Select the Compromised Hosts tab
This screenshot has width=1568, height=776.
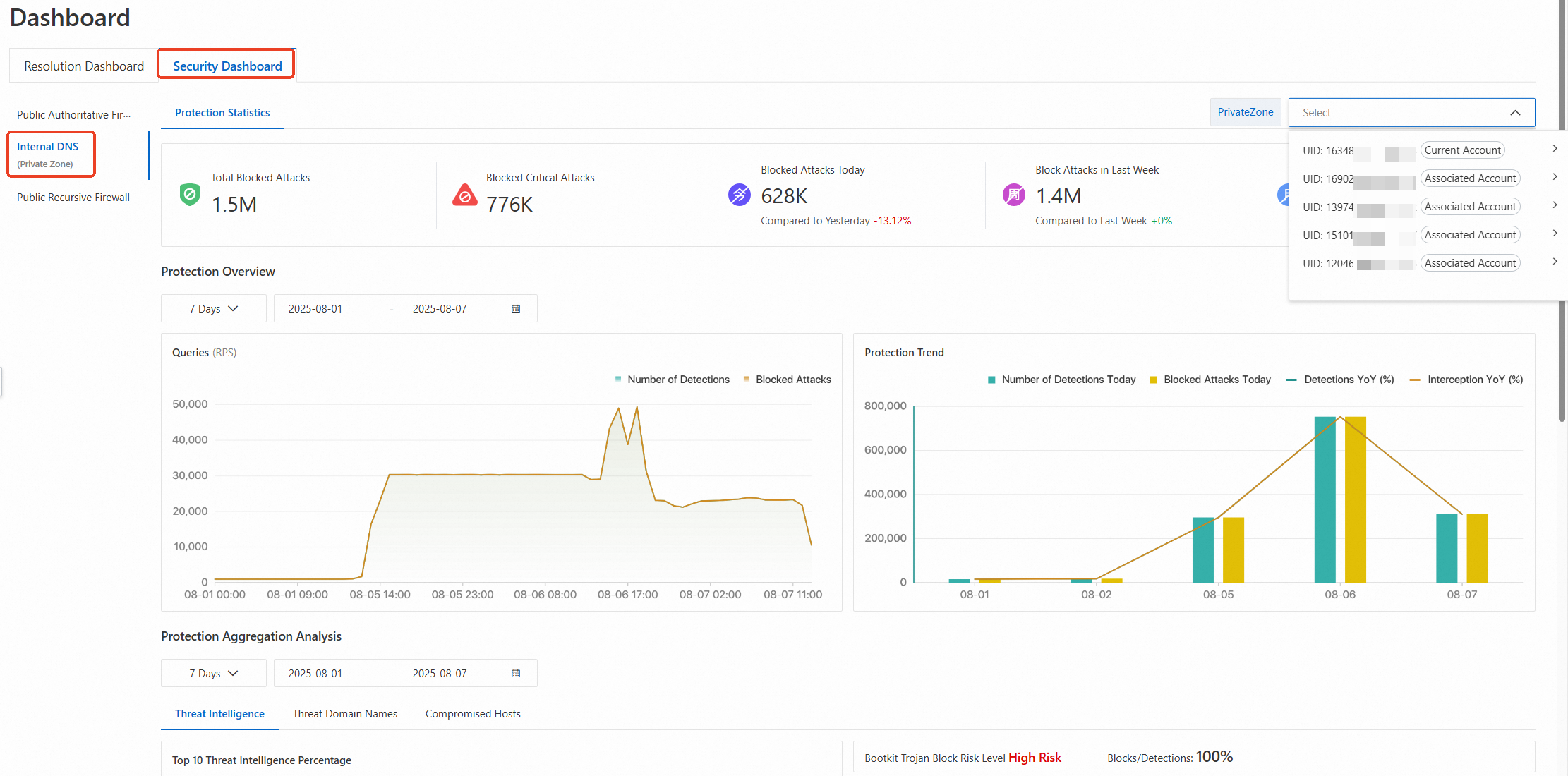click(x=473, y=714)
